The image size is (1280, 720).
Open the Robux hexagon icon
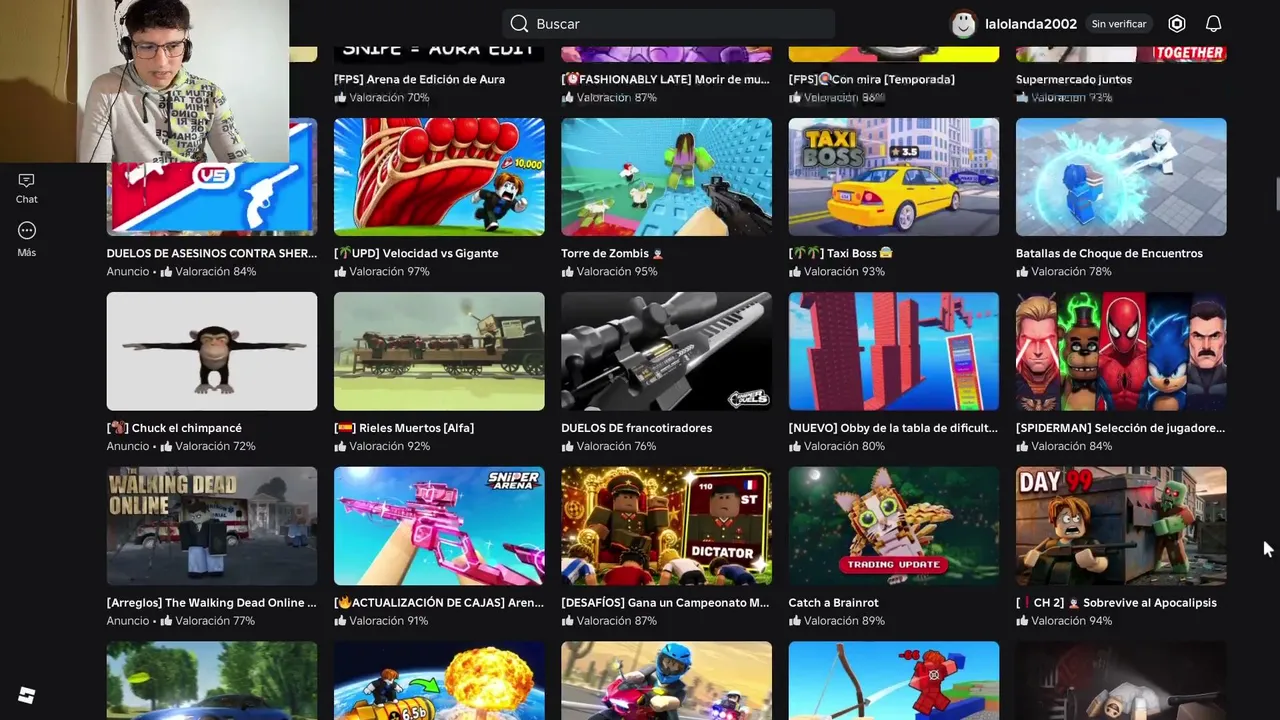(x=1177, y=24)
